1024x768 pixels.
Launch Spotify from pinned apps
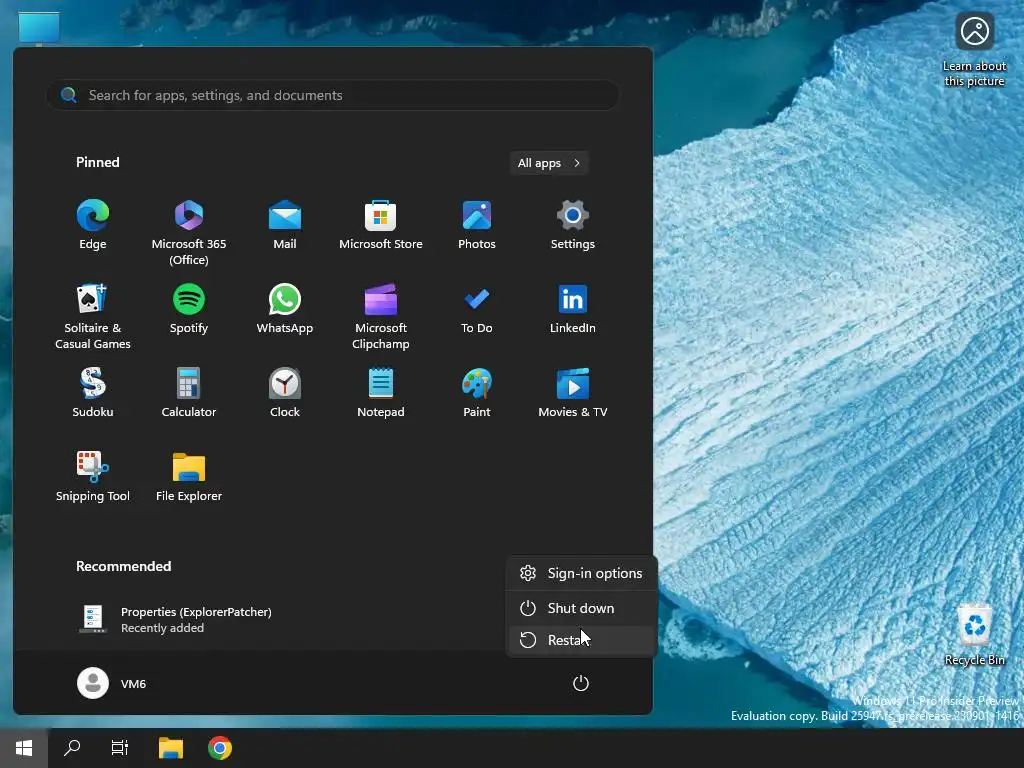[x=189, y=309]
